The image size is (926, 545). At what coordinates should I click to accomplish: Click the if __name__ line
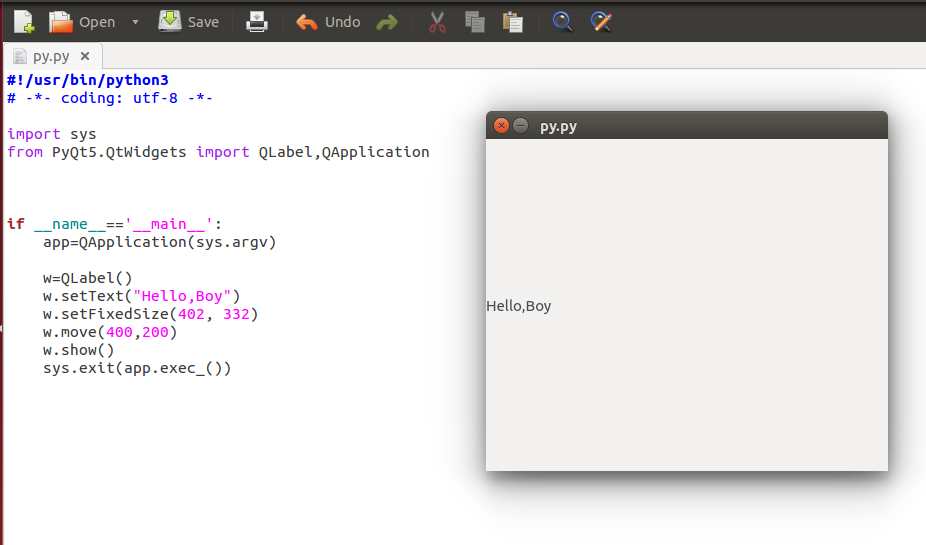[115, 224]
